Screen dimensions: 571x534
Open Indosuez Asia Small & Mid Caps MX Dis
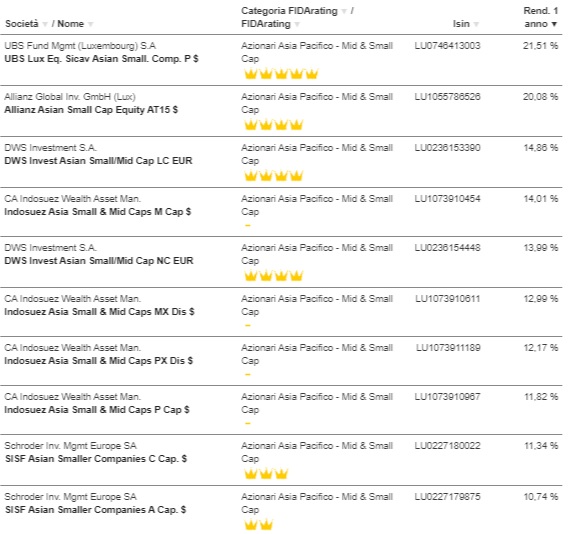click(99, 311)
